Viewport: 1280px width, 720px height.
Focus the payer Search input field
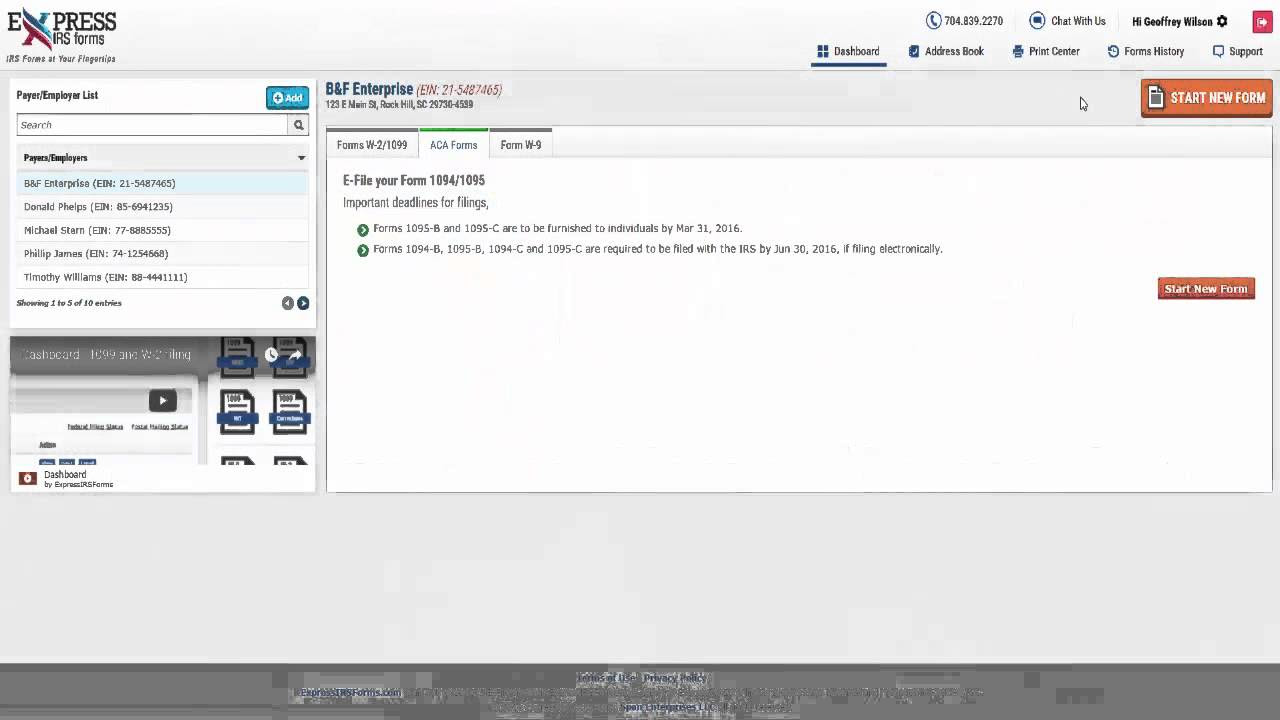[x=152, y=125]
